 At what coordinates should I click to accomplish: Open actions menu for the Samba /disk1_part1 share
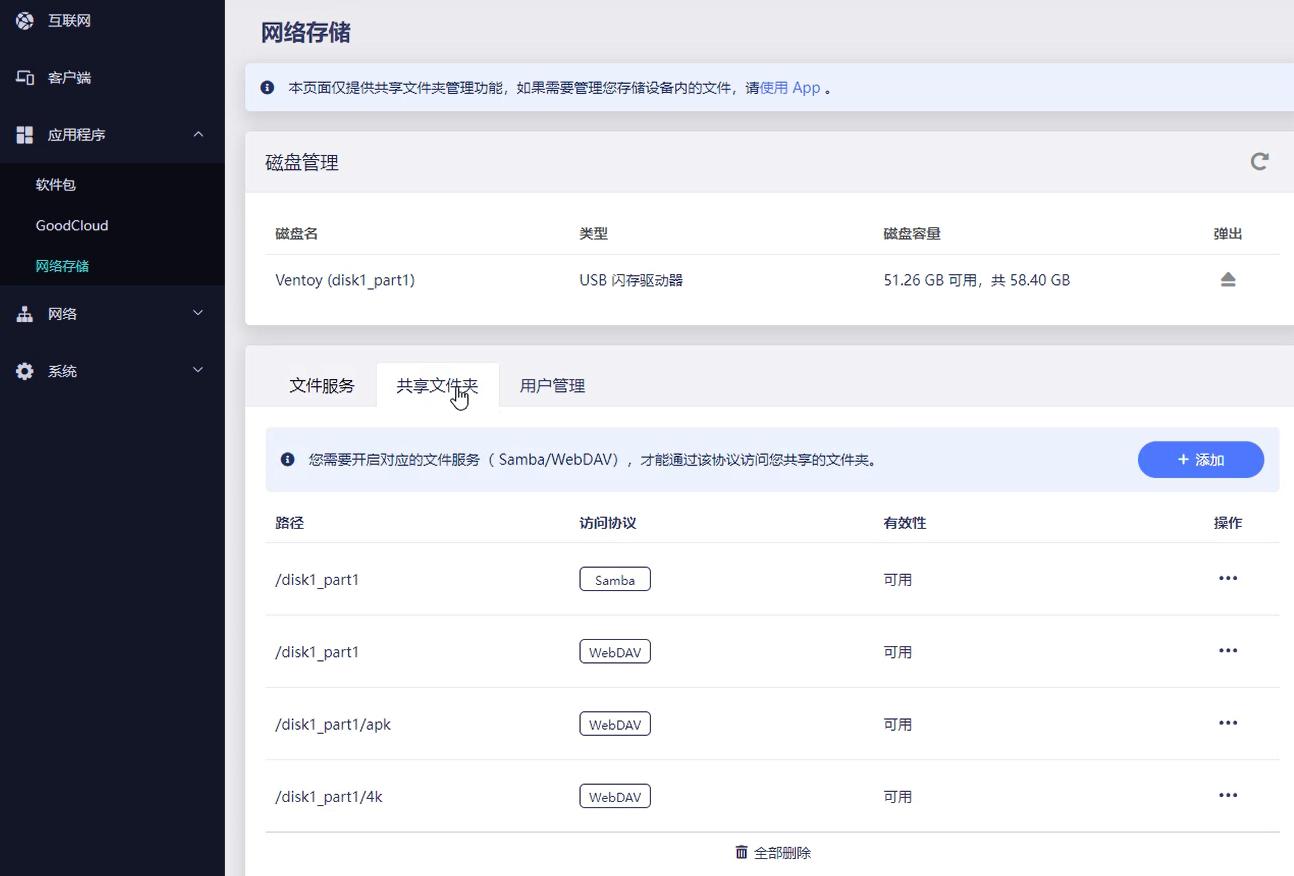(1227, 578)
